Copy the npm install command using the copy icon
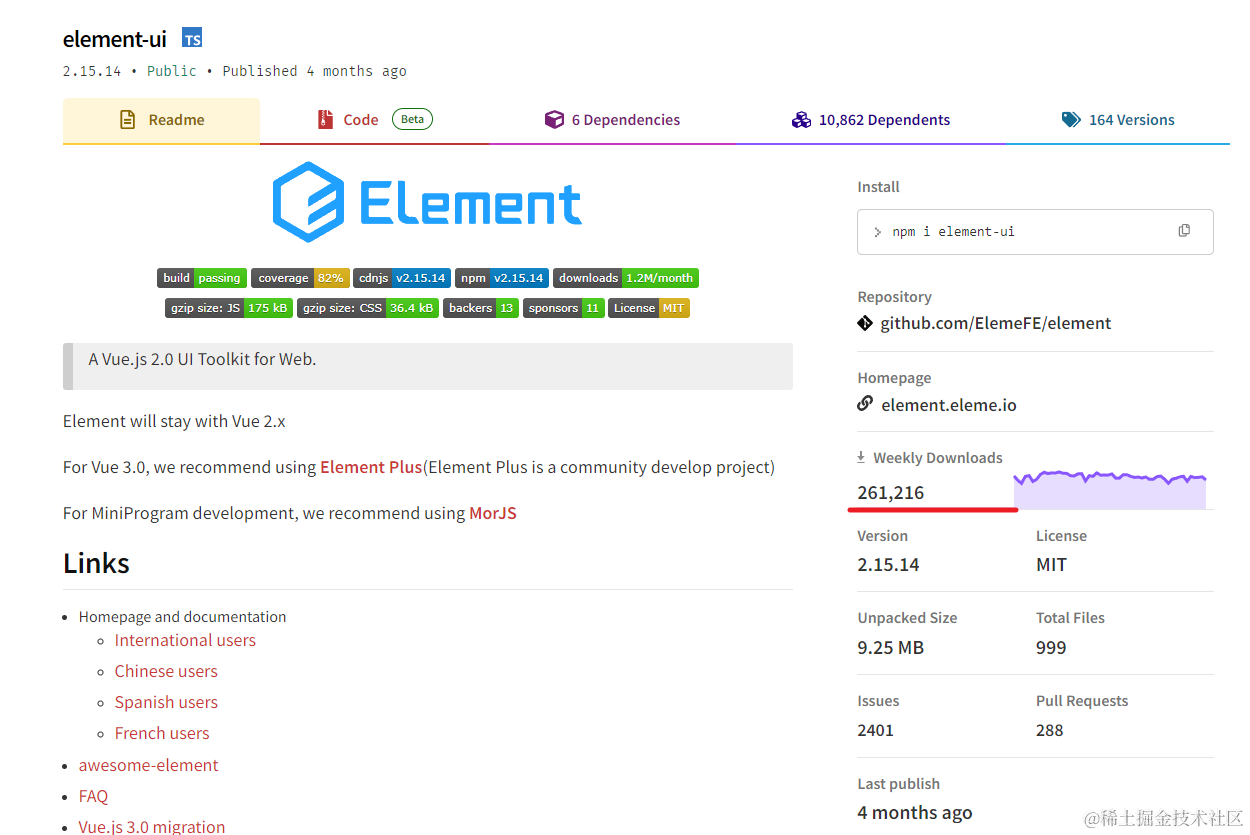 1184,230
